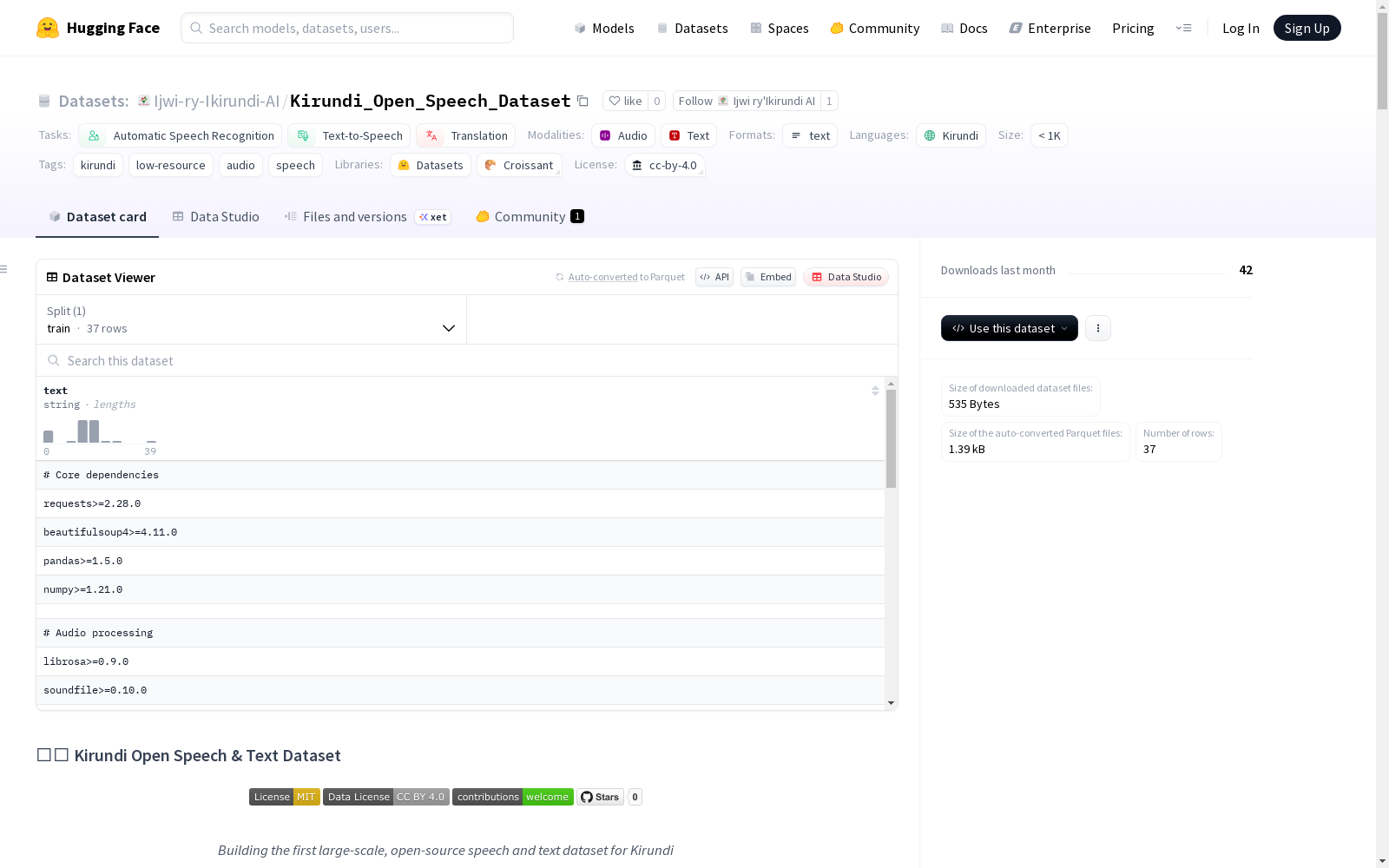
Task: Click the pandas>=1.5.0 row
Action: coord(460,561)
